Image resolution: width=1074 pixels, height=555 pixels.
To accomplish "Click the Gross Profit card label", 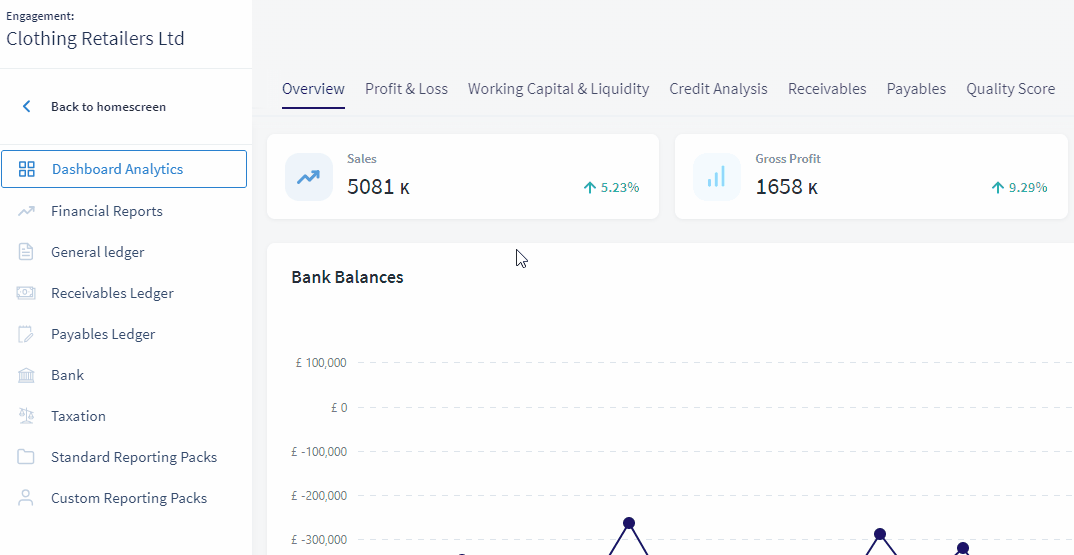I will (788, 158).
